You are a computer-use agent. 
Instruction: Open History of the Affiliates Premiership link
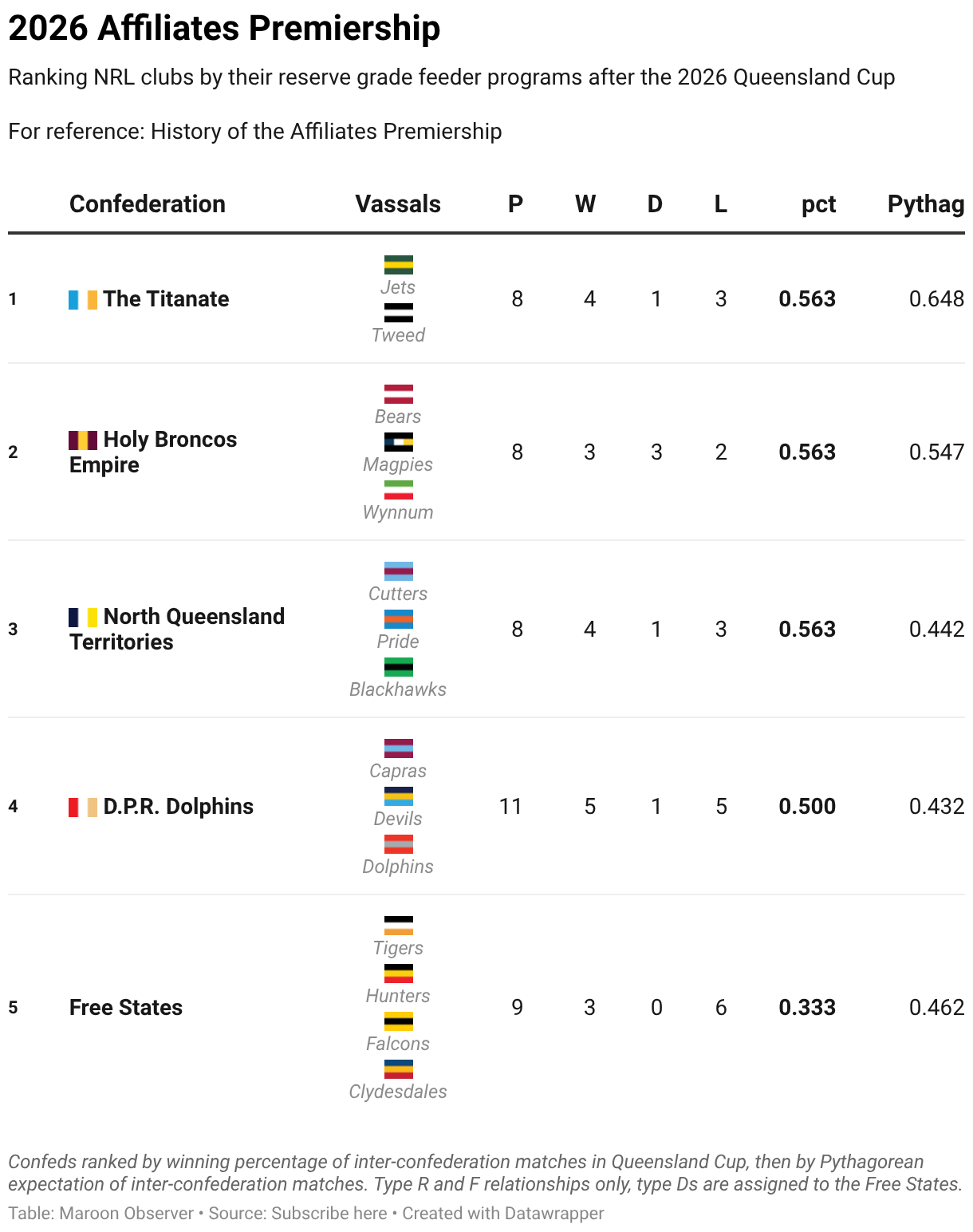point(326,131)
